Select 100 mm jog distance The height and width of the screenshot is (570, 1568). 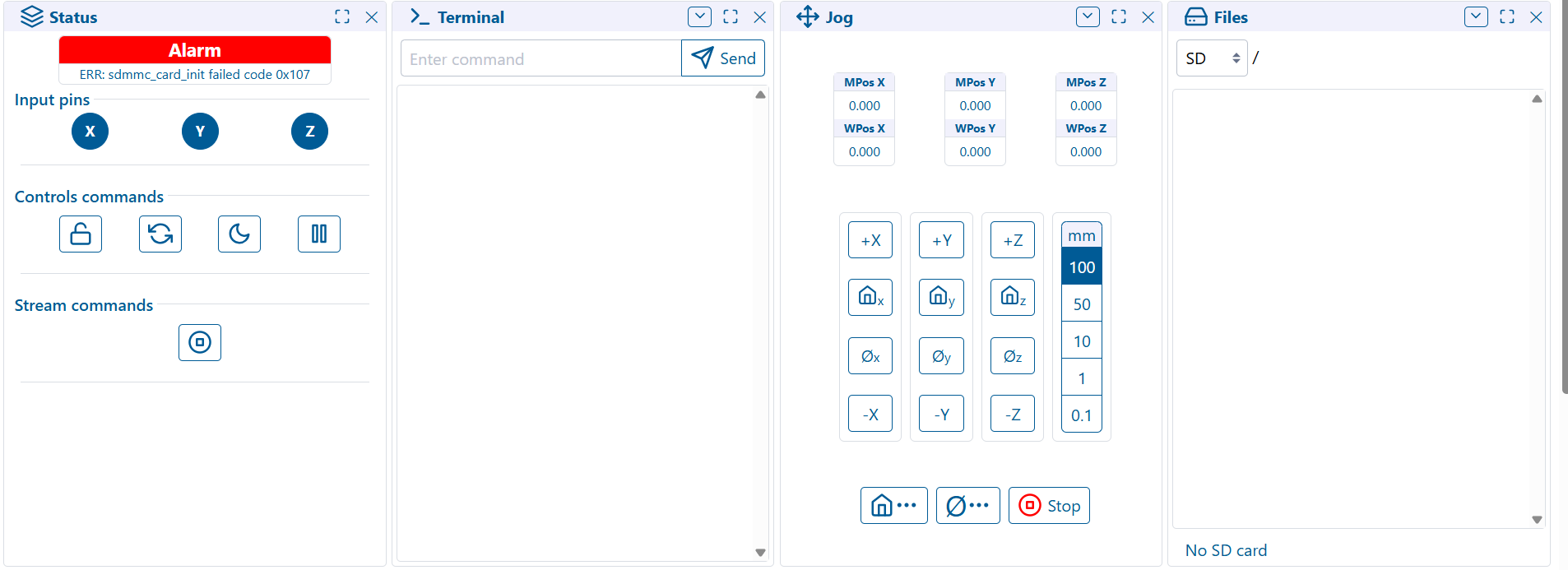[1082, 267]
